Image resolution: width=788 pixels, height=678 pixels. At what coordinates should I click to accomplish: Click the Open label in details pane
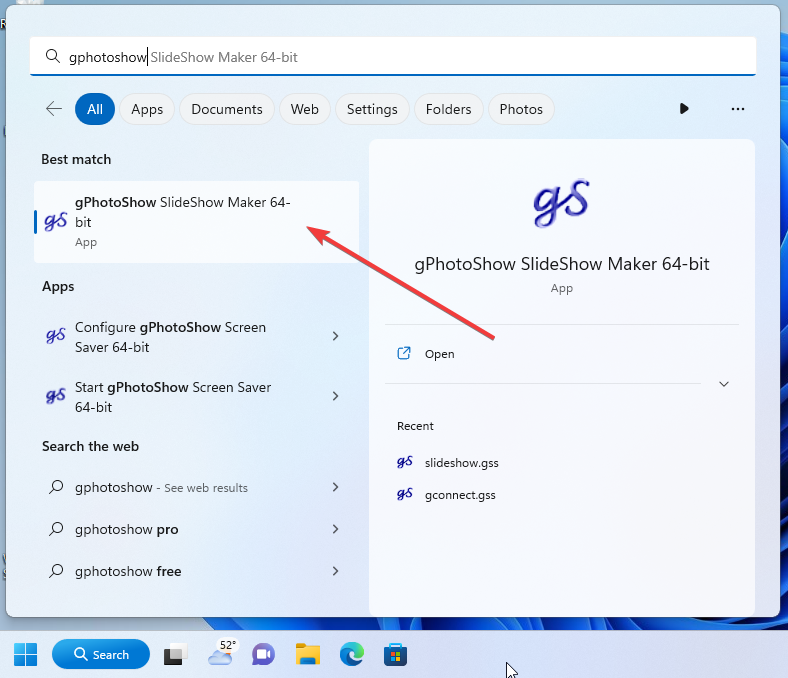tap(440, 354)
